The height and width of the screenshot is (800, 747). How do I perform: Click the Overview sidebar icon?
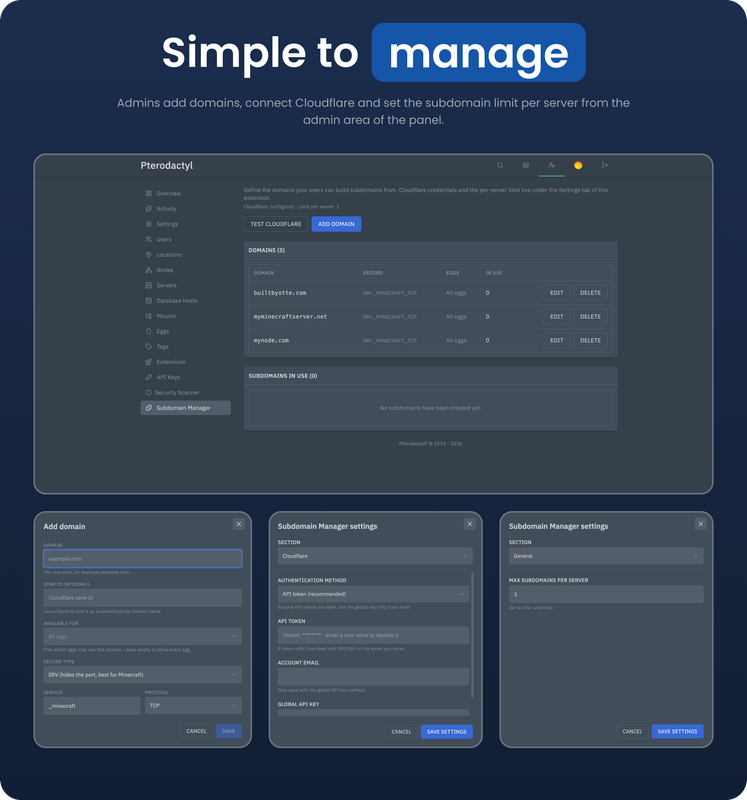click(148, 193)
